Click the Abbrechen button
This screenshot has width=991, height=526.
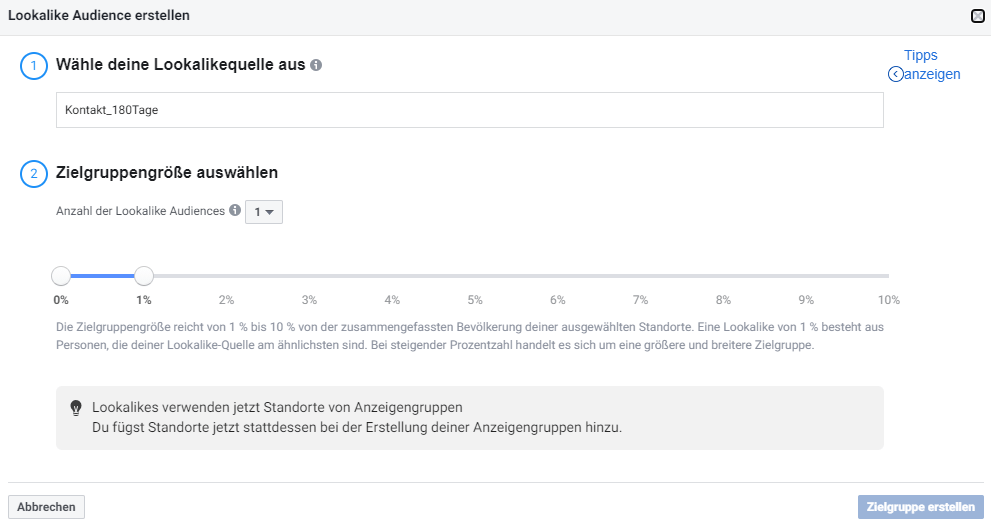pos(46,507)
